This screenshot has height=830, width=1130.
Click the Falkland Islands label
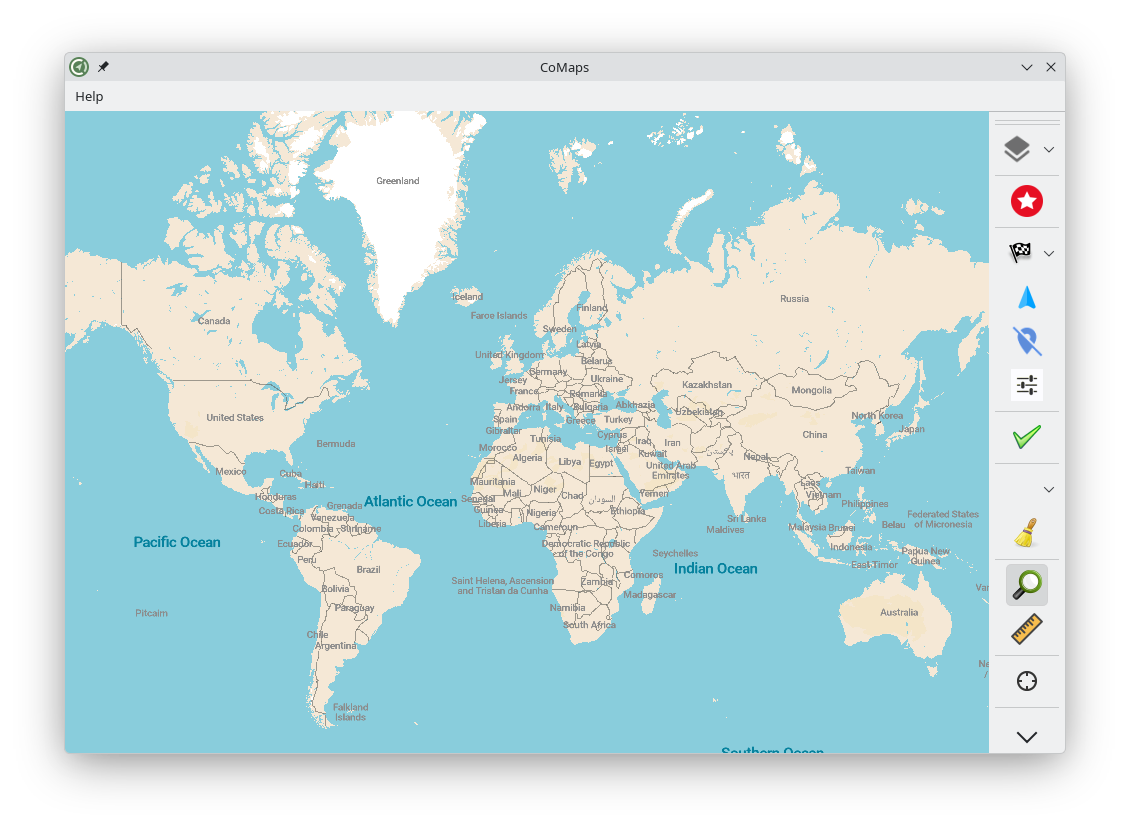click(350, 713)
